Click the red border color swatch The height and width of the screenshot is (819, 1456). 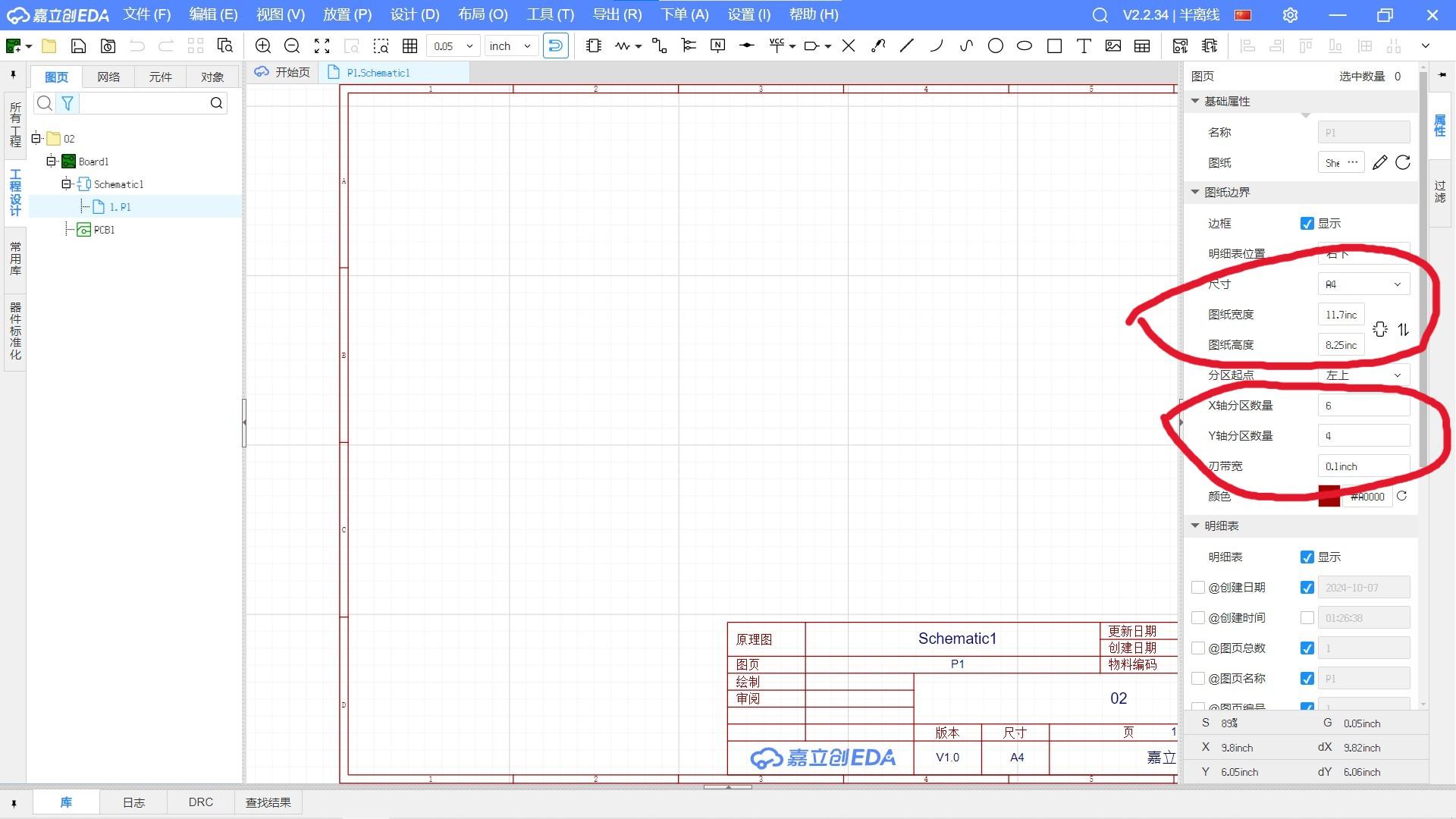[1329, 497]
